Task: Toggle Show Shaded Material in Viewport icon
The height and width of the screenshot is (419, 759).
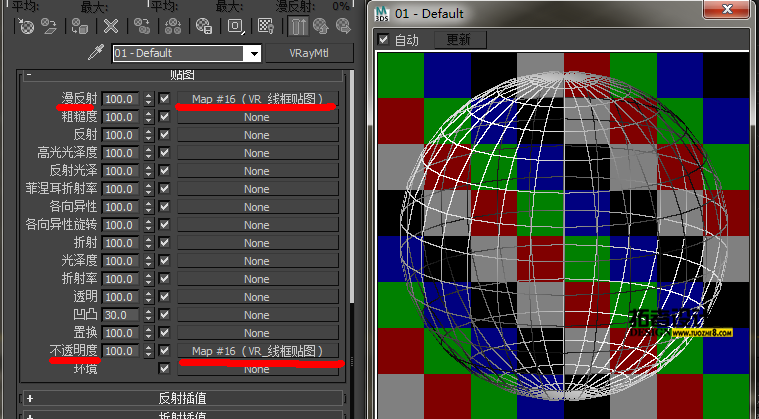Action: coord(266,26)
